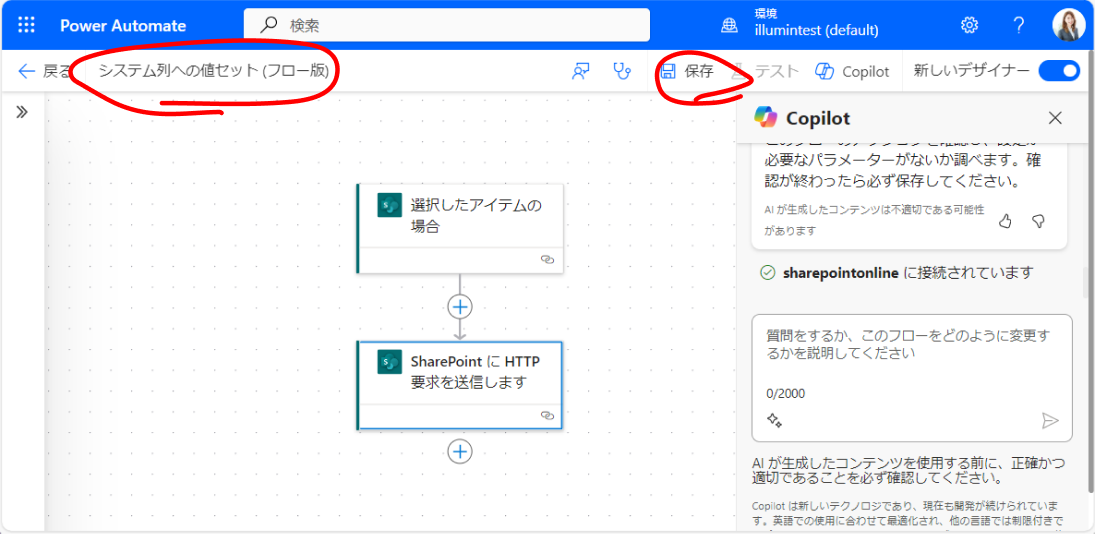The width and height of the screenshot is (1095, 534).
Task: Select the illumintest (default) environment
Action: (x=816, y=31)
